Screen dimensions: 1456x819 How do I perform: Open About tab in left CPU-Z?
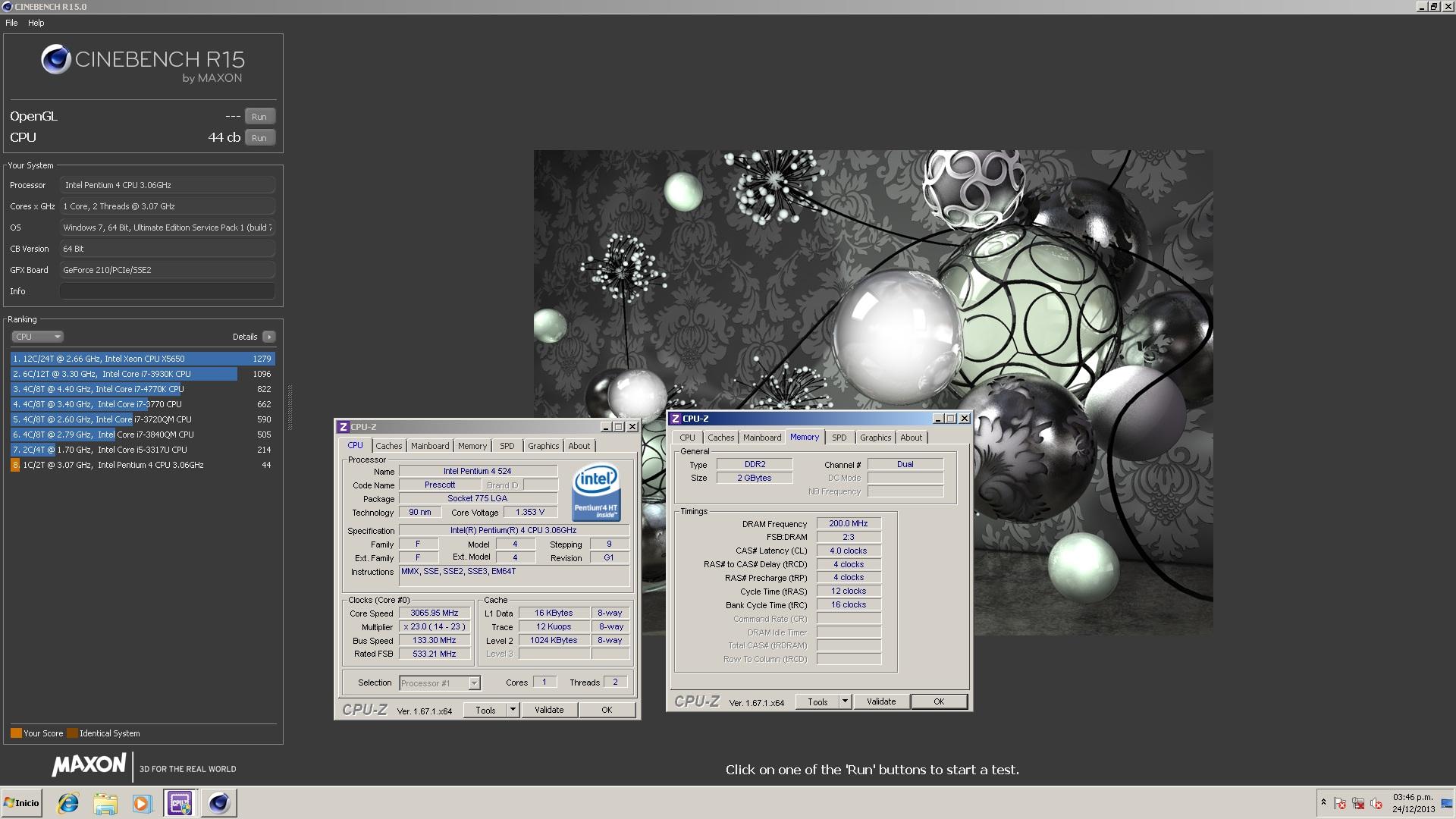[579, 446]
